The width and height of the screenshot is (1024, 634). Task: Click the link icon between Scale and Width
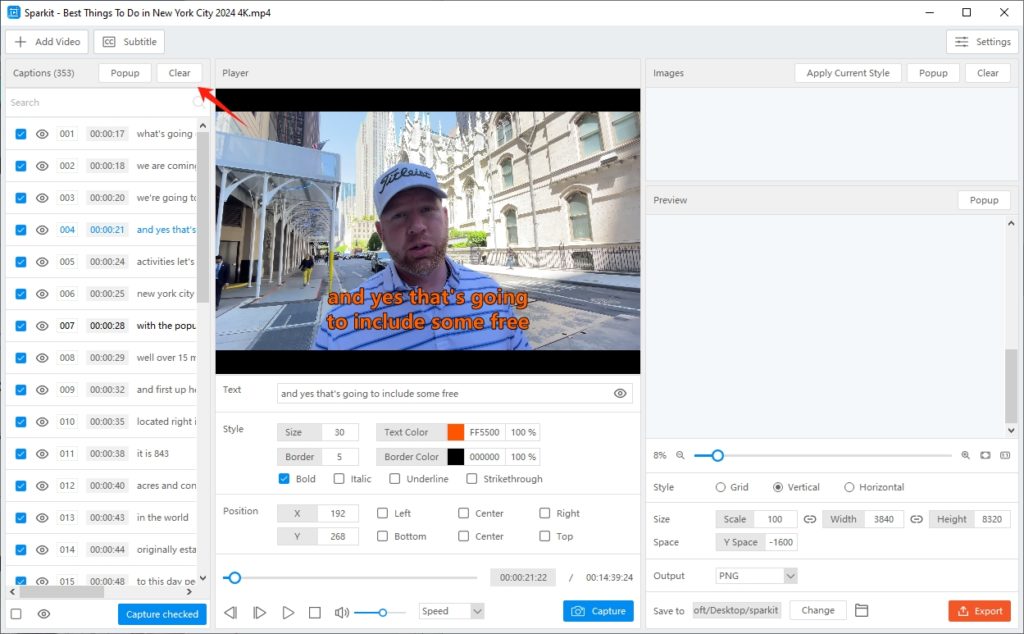pos(808,518)
